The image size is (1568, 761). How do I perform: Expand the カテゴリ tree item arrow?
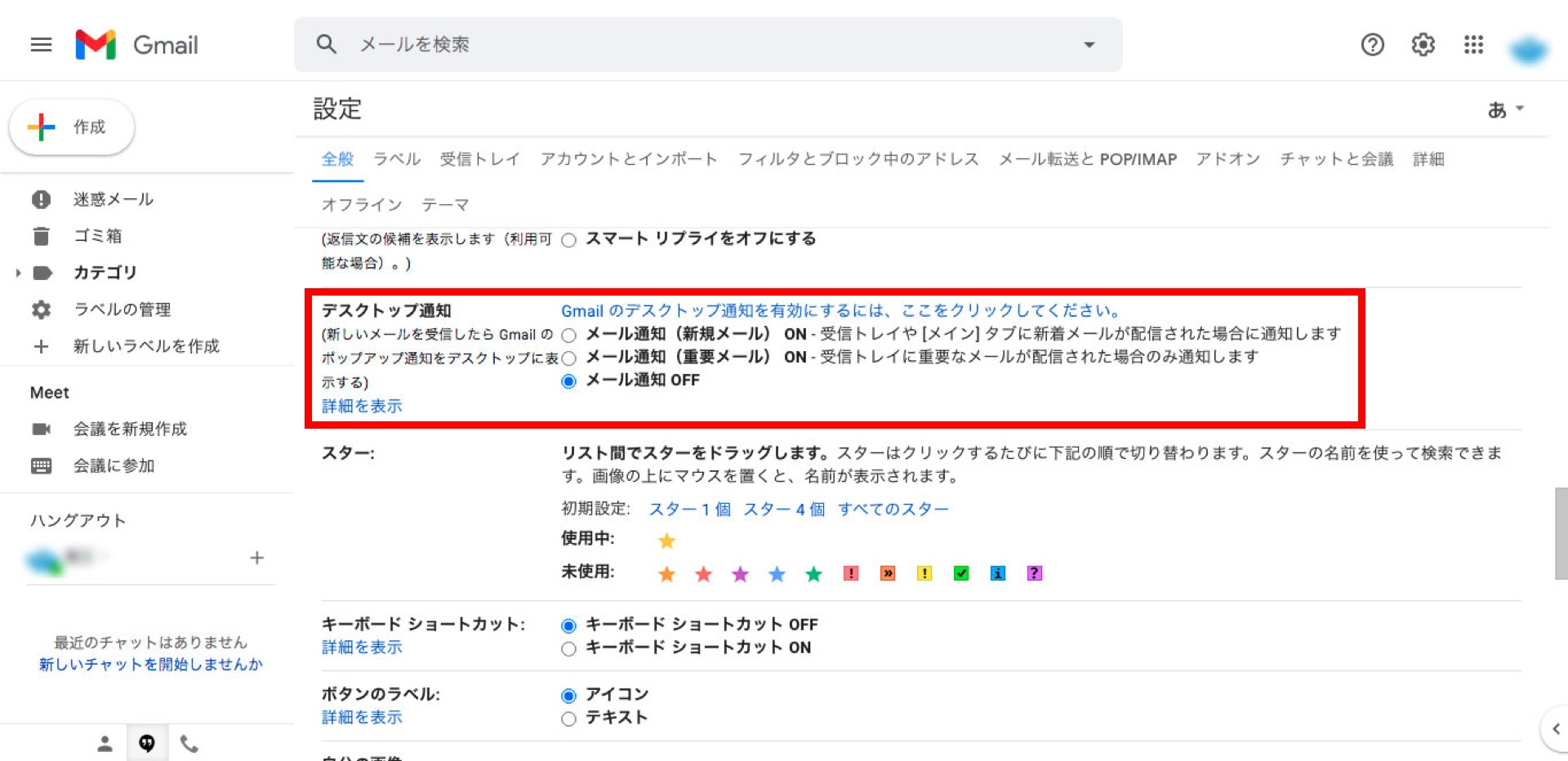18,273
